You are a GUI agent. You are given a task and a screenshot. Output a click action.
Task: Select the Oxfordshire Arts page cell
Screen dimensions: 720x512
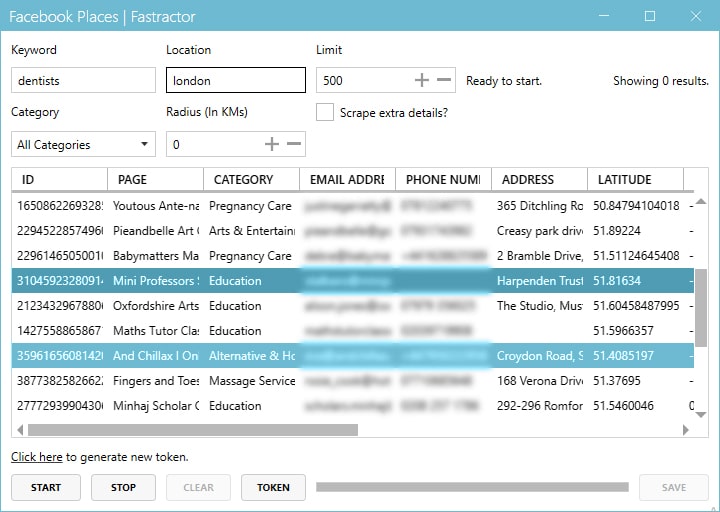(156, 305)
